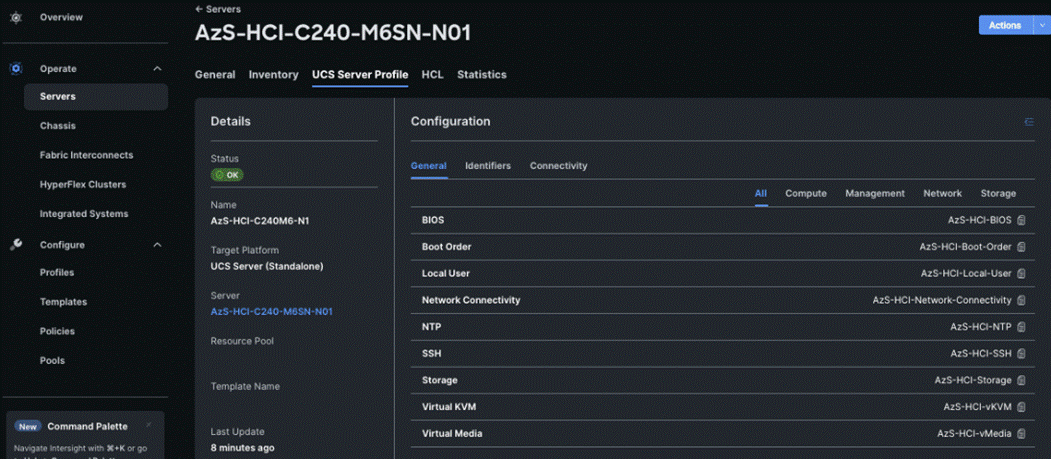This screenshot has width=1051, height=459.
Task: Click the AzS-HCI-NTP policy name
Action: point(981,327)
